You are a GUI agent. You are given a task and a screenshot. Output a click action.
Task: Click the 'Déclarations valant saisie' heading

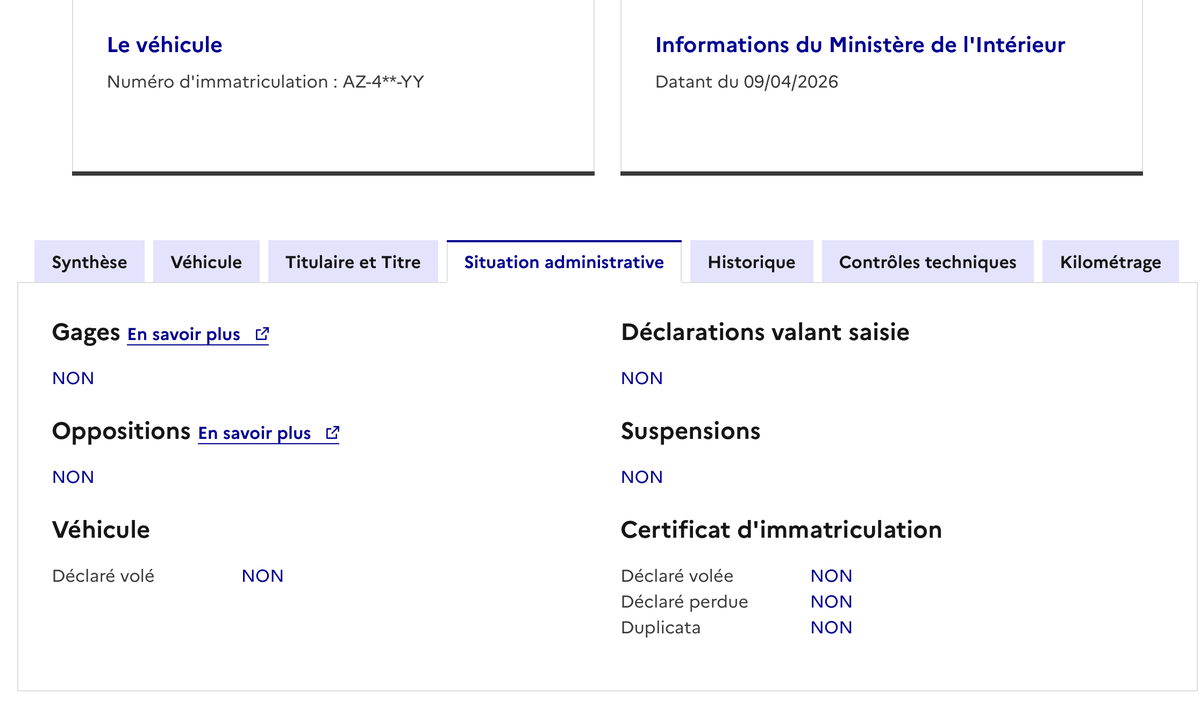point(765,332)
